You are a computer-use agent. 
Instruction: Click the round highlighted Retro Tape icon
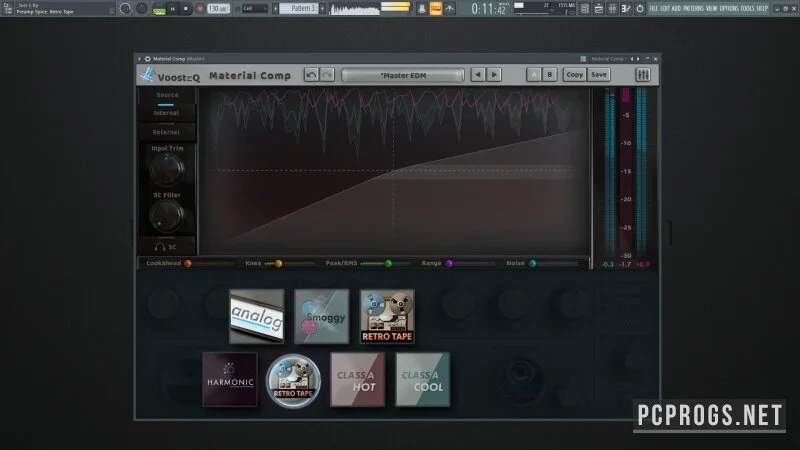293,381
